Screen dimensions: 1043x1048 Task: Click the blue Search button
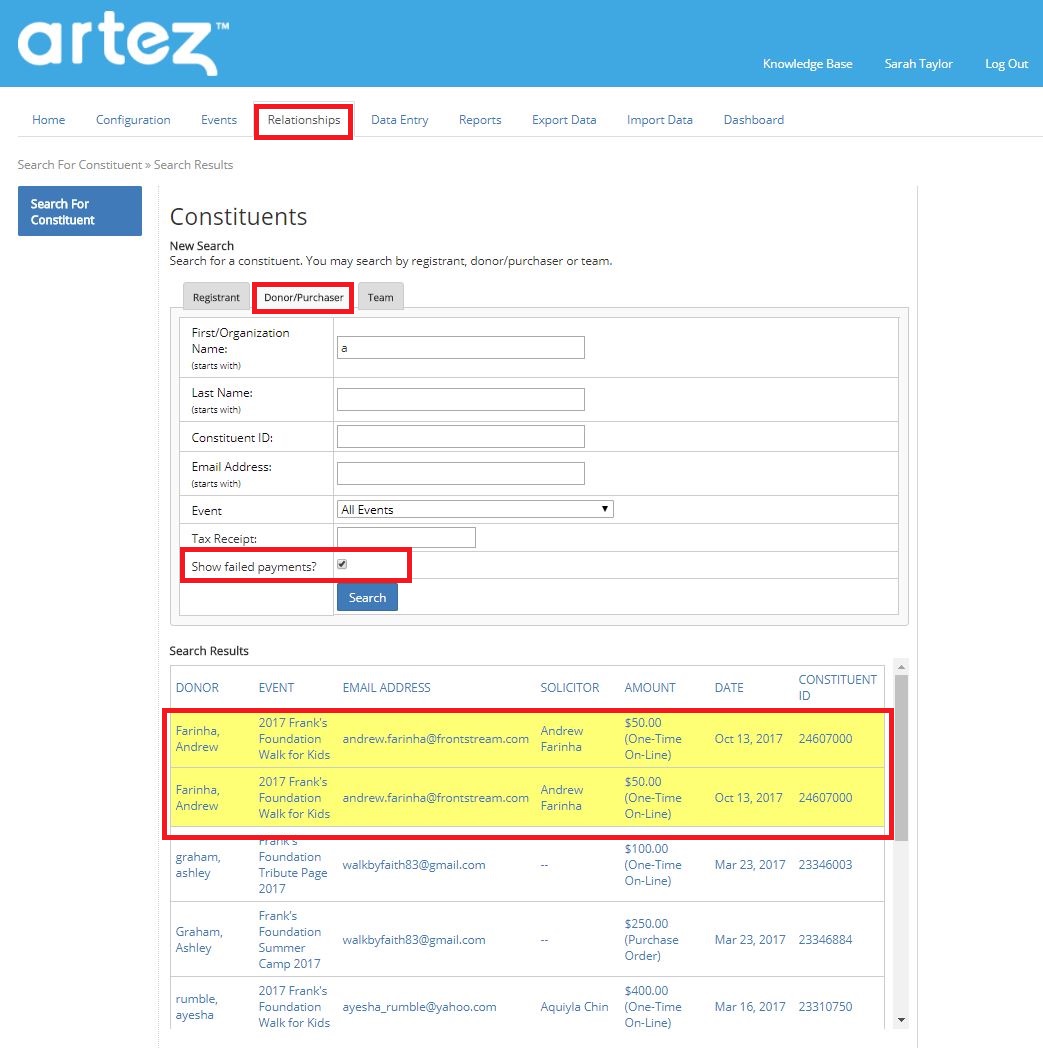point(367,598)
